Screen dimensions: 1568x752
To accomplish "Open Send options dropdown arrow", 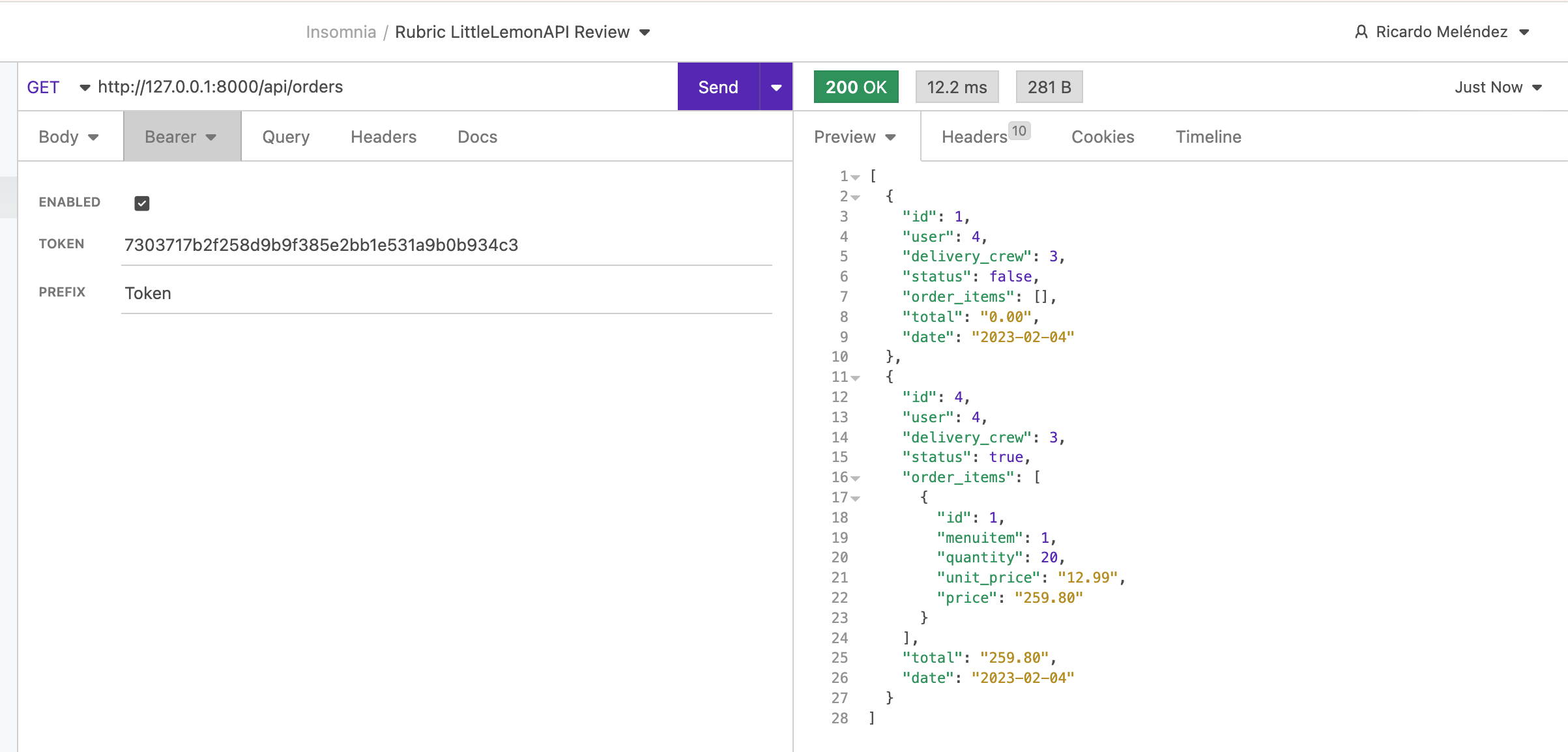I will [776, 87].
